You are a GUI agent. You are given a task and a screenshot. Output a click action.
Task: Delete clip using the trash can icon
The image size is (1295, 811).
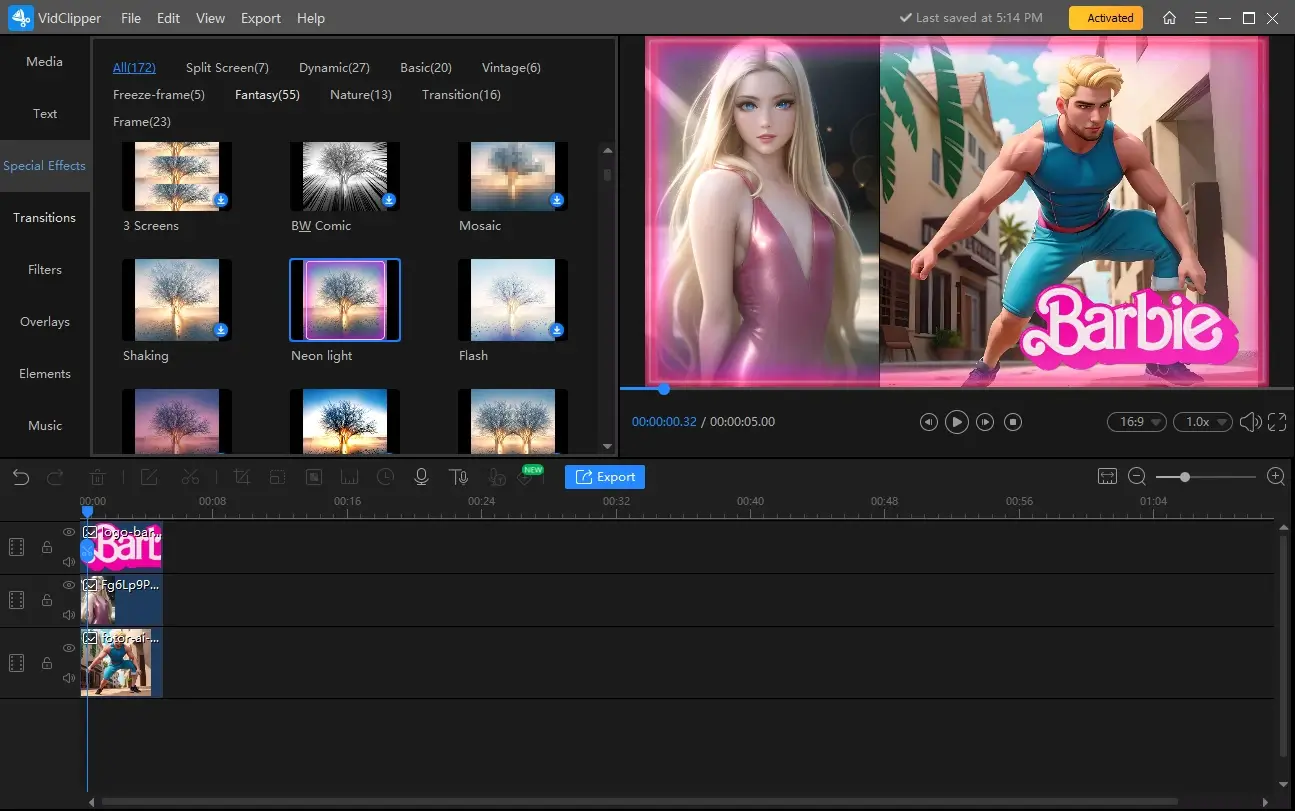pos(98,477)
